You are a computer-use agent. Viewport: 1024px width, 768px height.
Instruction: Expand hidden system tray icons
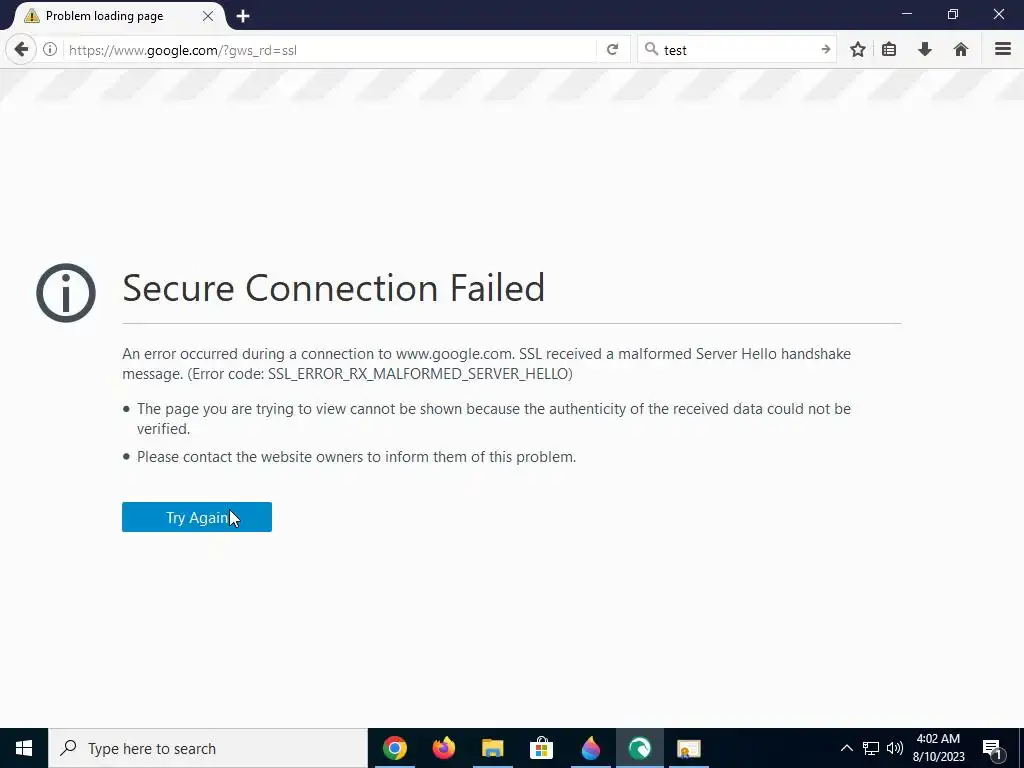pos(846,748)
